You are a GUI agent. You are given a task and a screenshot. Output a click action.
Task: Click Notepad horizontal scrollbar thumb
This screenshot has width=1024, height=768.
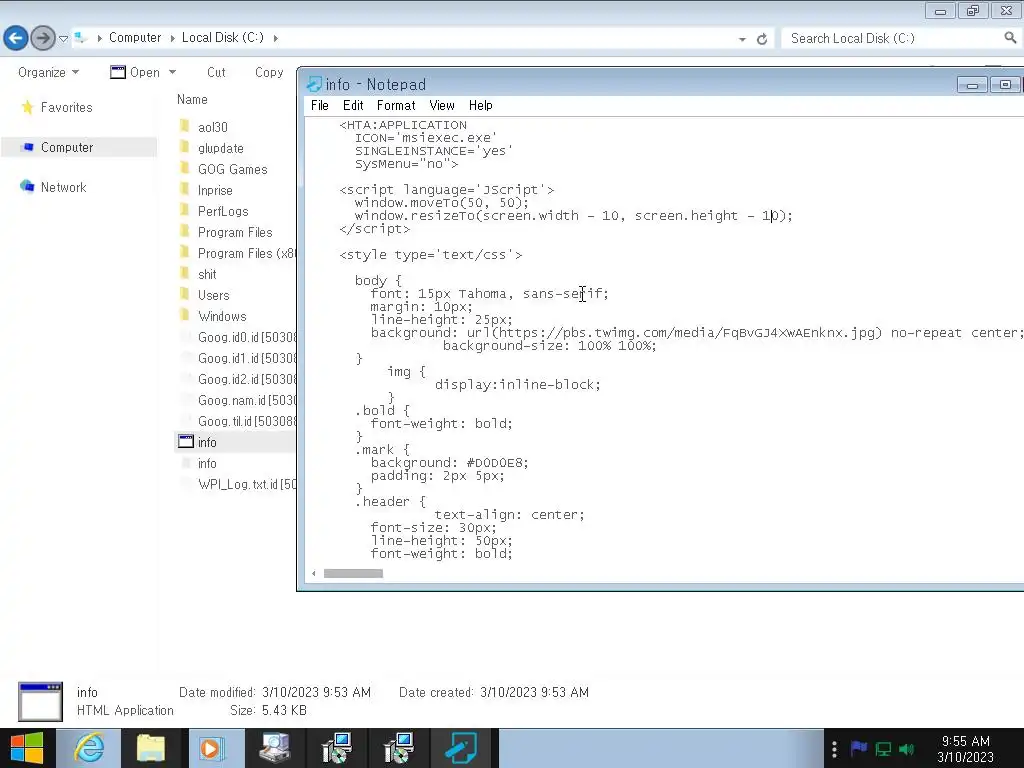353,573
